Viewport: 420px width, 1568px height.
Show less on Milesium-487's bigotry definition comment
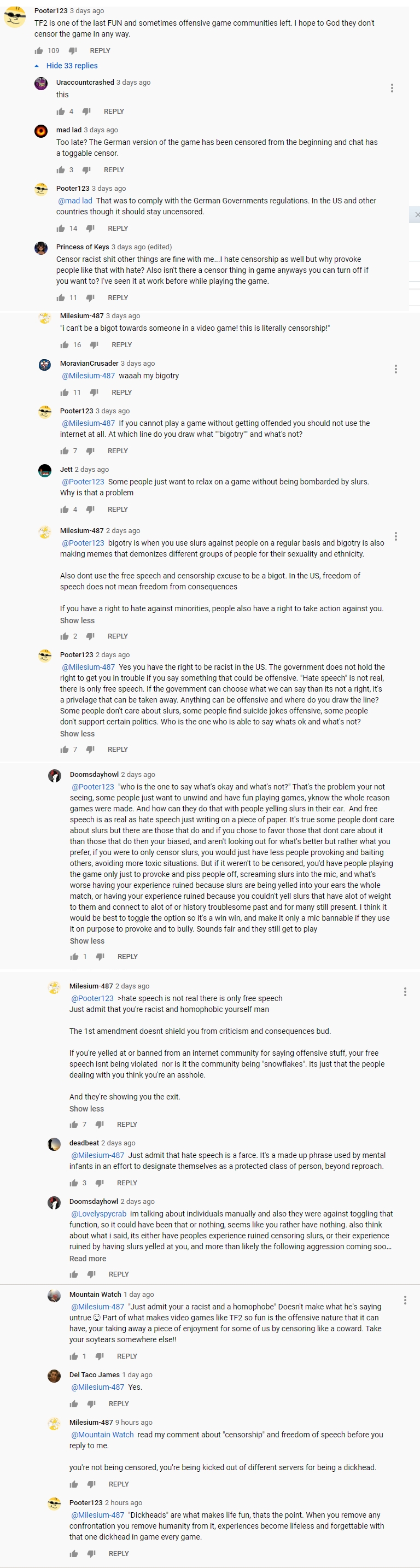77,621
